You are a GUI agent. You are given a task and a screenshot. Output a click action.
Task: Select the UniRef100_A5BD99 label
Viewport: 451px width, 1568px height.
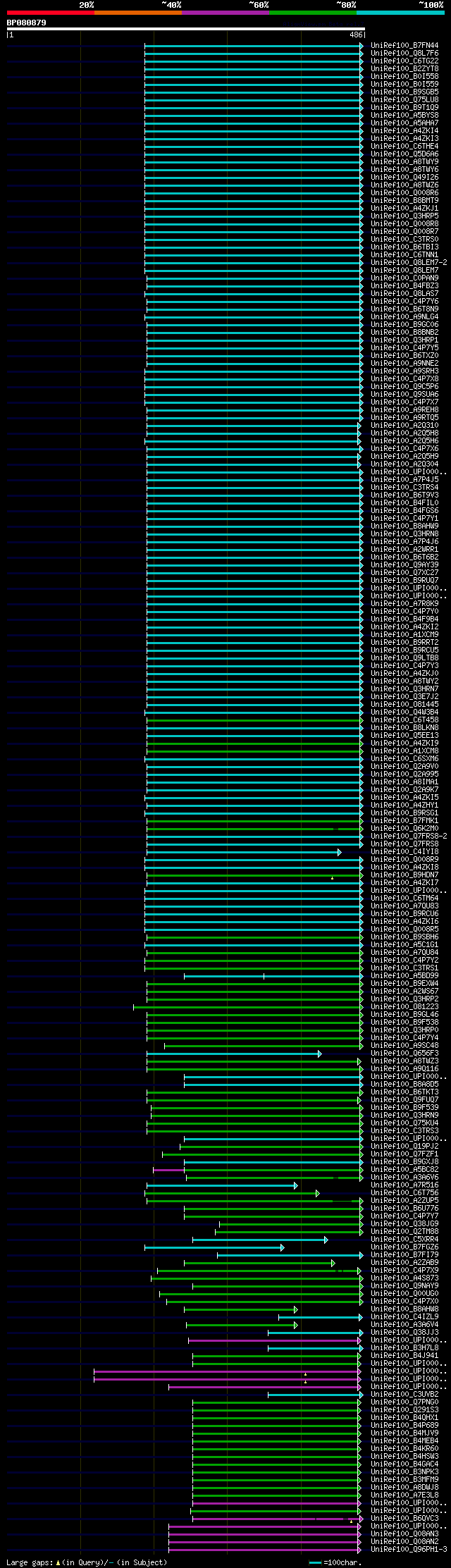point(404,975)
